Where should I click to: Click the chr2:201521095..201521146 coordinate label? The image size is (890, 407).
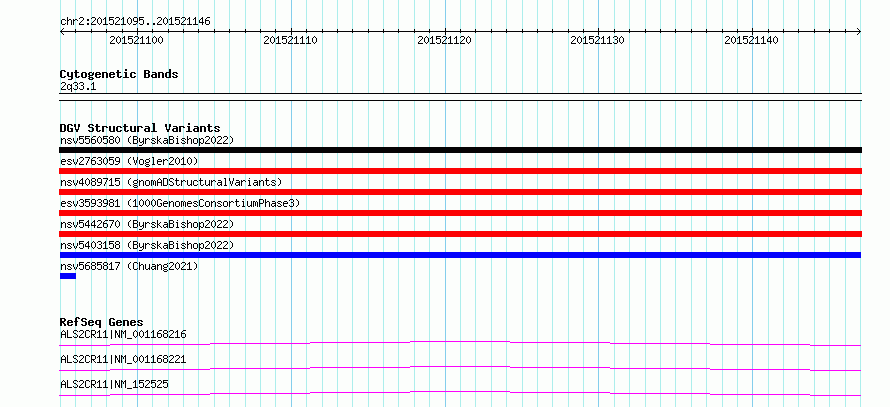click(x=135, y=22)
